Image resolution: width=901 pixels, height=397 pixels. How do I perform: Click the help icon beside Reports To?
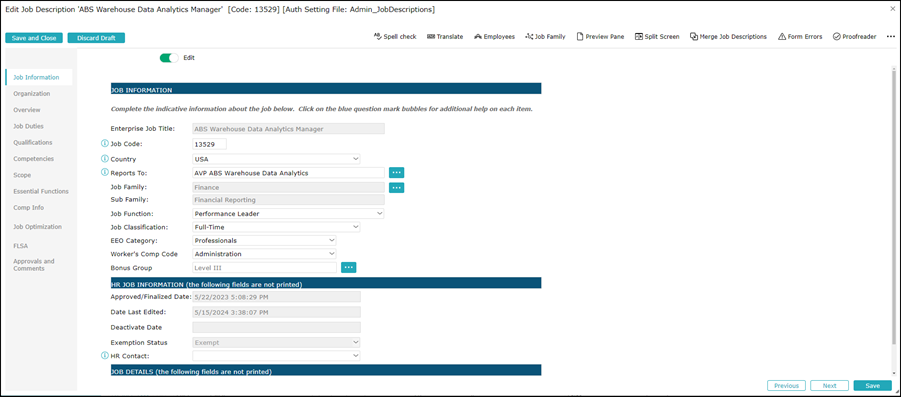(105, 172)
